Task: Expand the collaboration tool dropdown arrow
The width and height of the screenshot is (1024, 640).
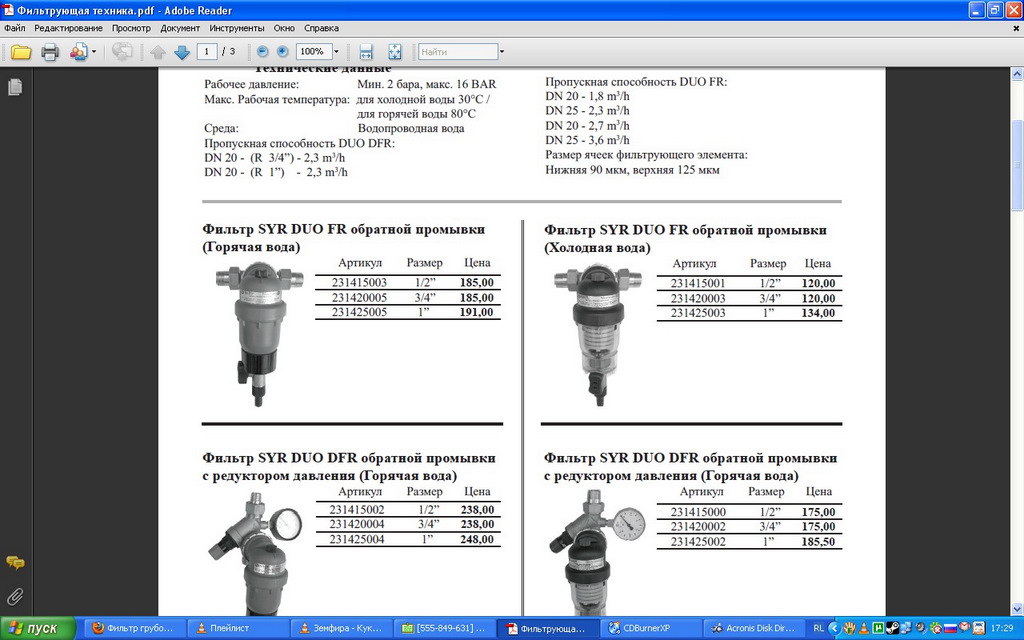Action: coord(94,52)
